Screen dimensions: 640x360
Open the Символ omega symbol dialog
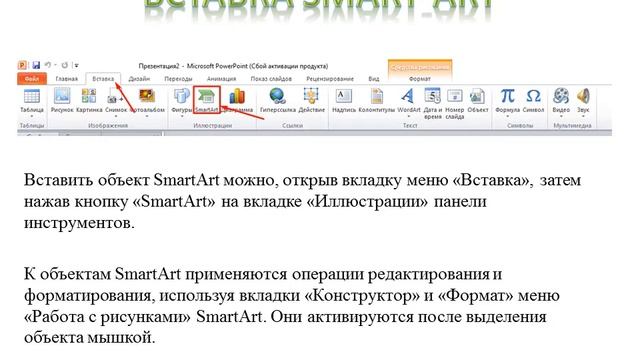coord(533,96)
